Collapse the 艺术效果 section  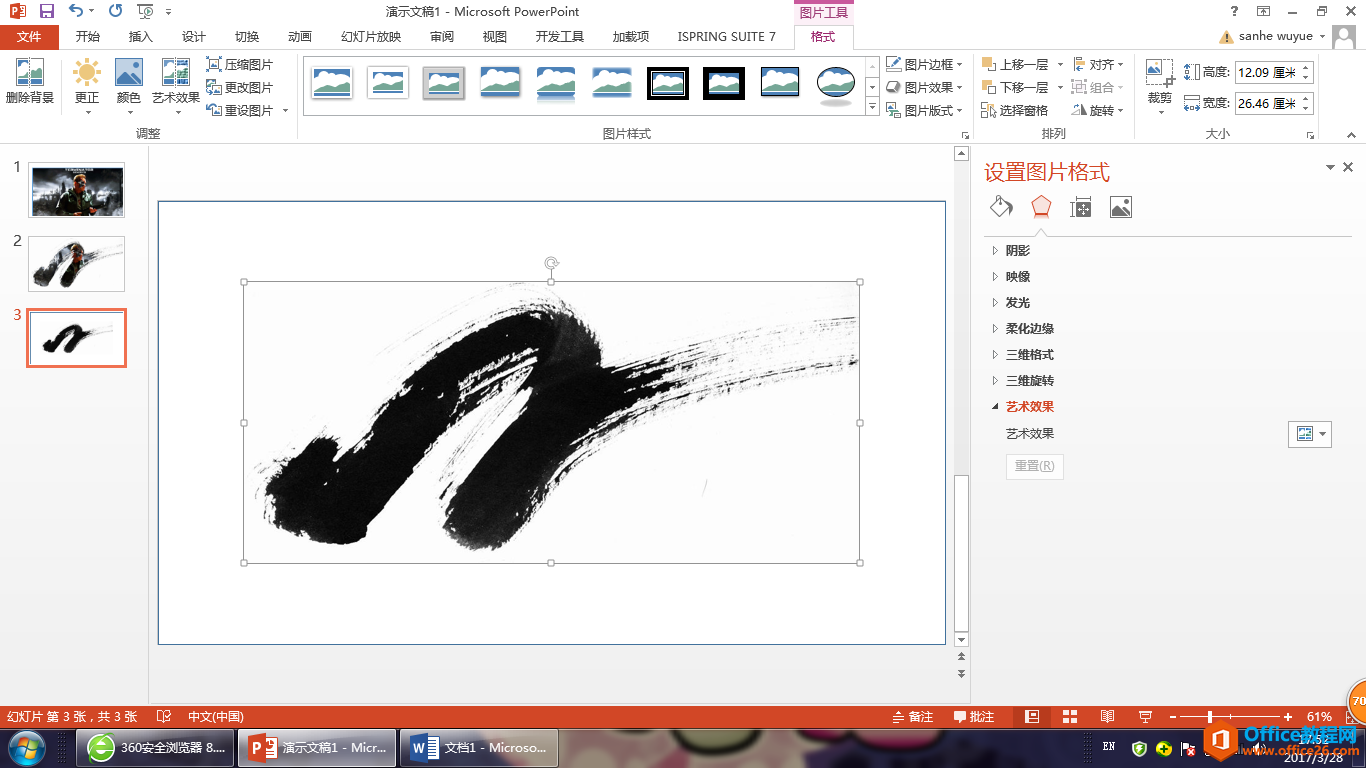click(x=1029, y=407)
